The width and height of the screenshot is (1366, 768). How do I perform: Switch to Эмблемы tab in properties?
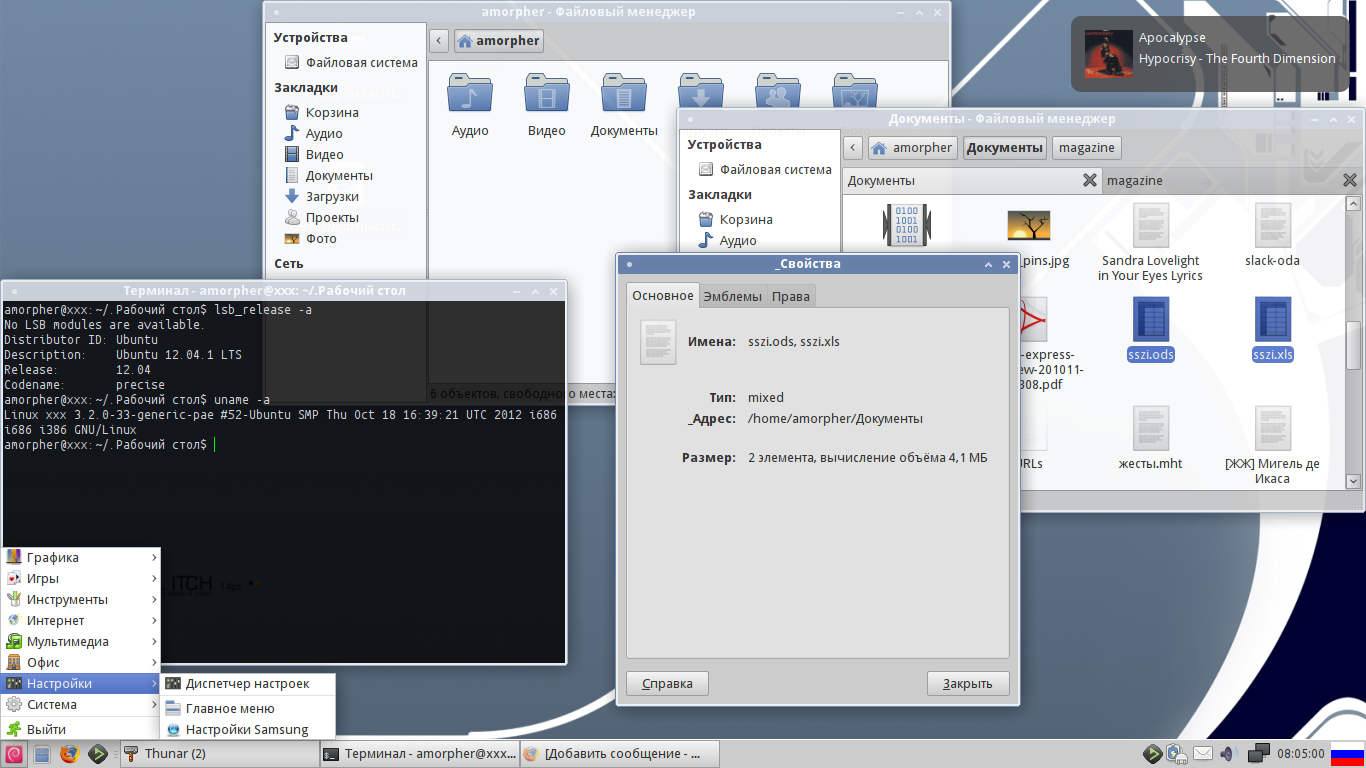[733, 296]
